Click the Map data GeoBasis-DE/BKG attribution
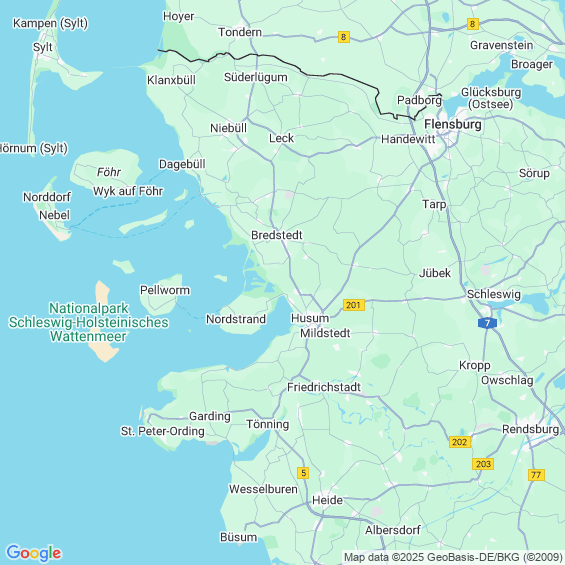565x565 pixels. [453, 557]
